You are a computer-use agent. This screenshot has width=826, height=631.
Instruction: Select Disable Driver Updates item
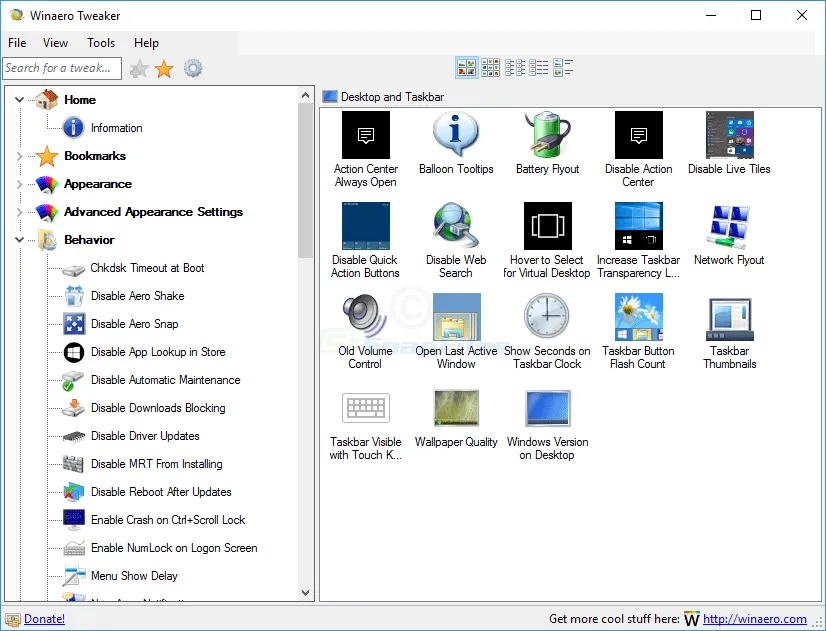click(x=145, y=436)
